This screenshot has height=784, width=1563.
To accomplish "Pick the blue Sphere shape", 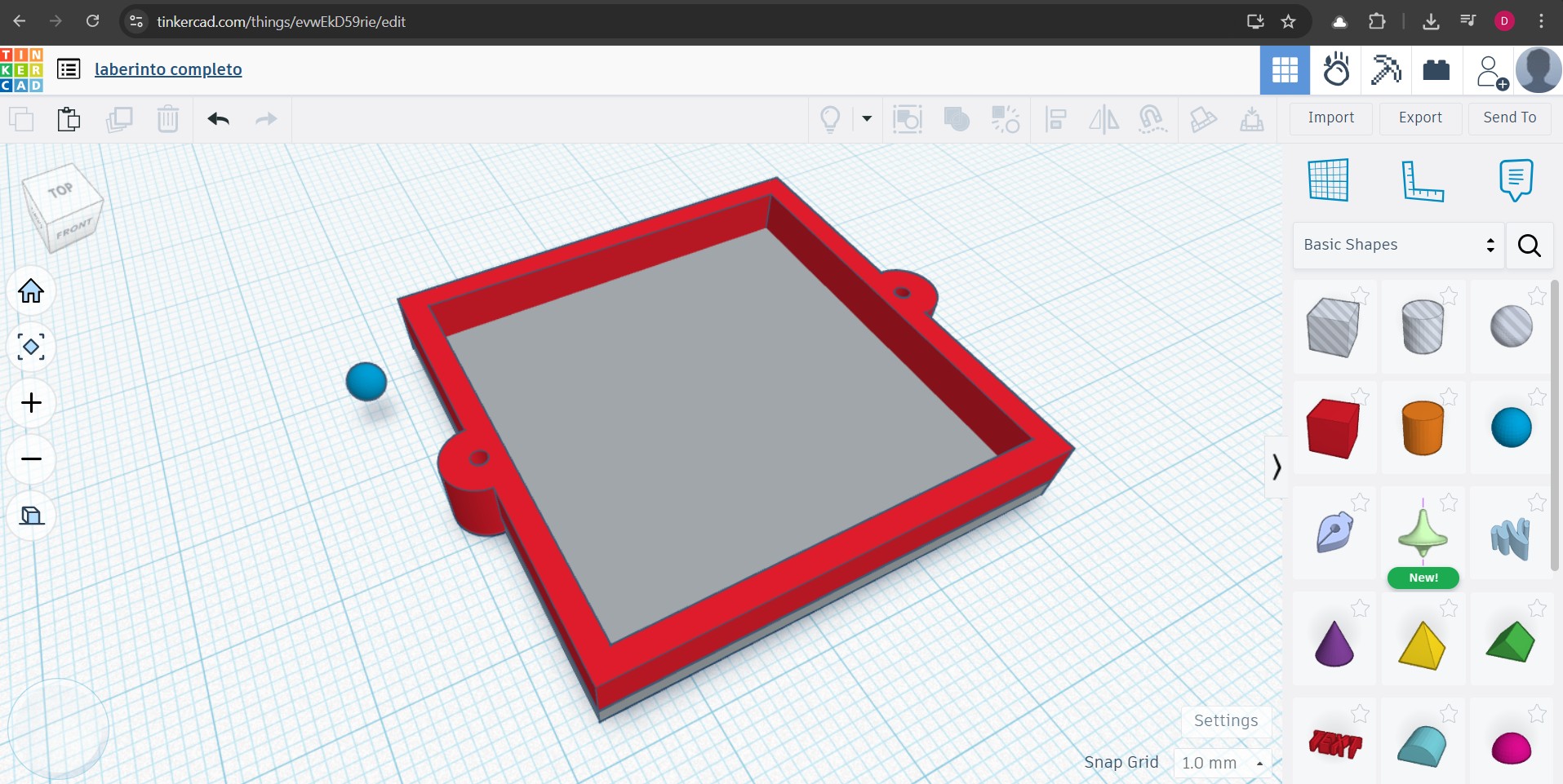I will pyautogui.click(x=1511, y=427).
